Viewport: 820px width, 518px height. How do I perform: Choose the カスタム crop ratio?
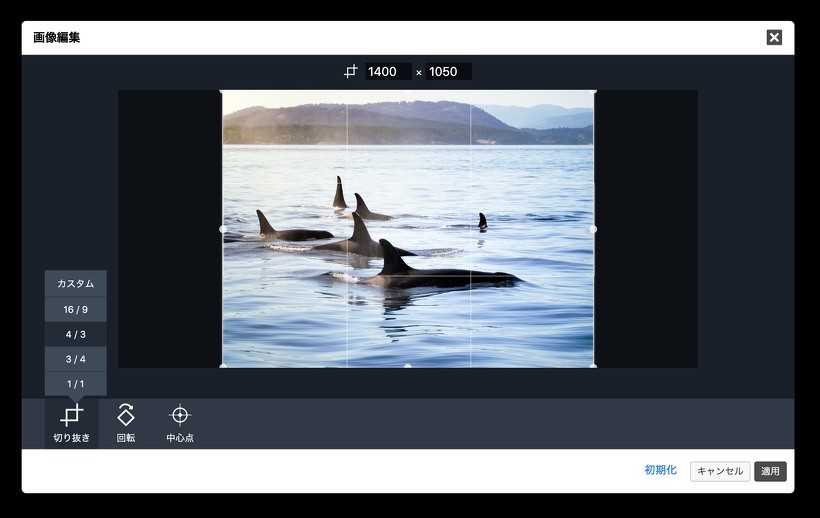tap(75, 283)
